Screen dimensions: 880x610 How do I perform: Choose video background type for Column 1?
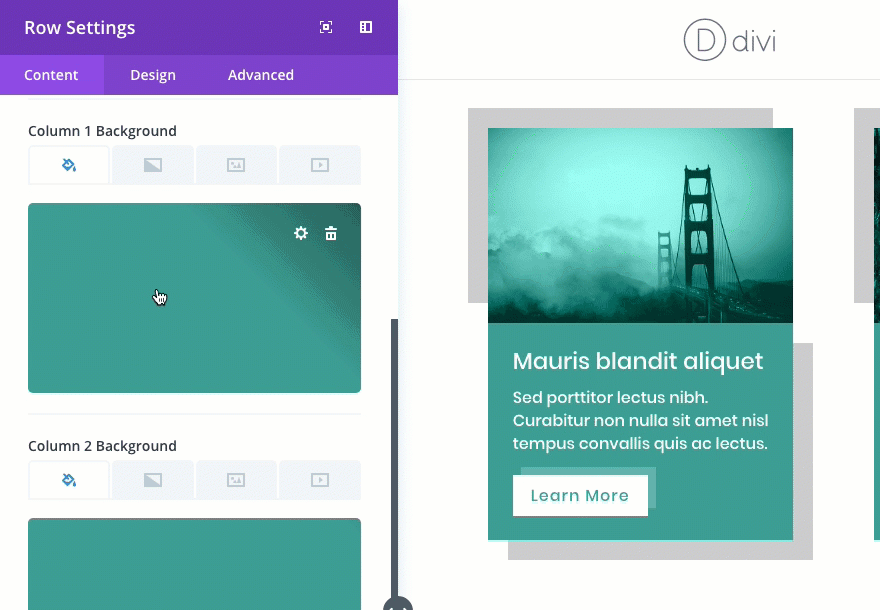(x=320, y=165)
